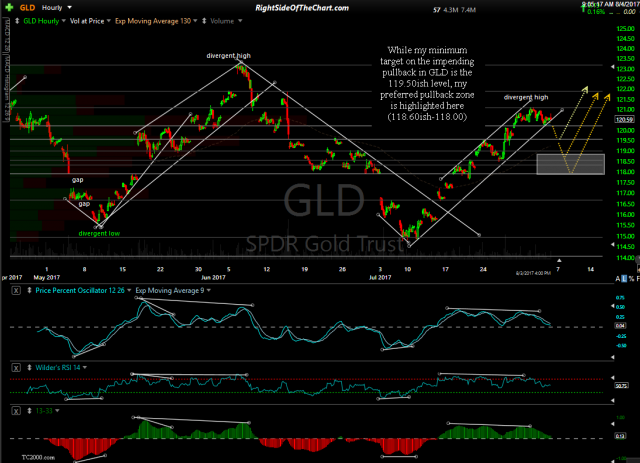The width and height of the screenshot is (640, 463).
Task: Toggle the % percent scale button
Action: 631,279
